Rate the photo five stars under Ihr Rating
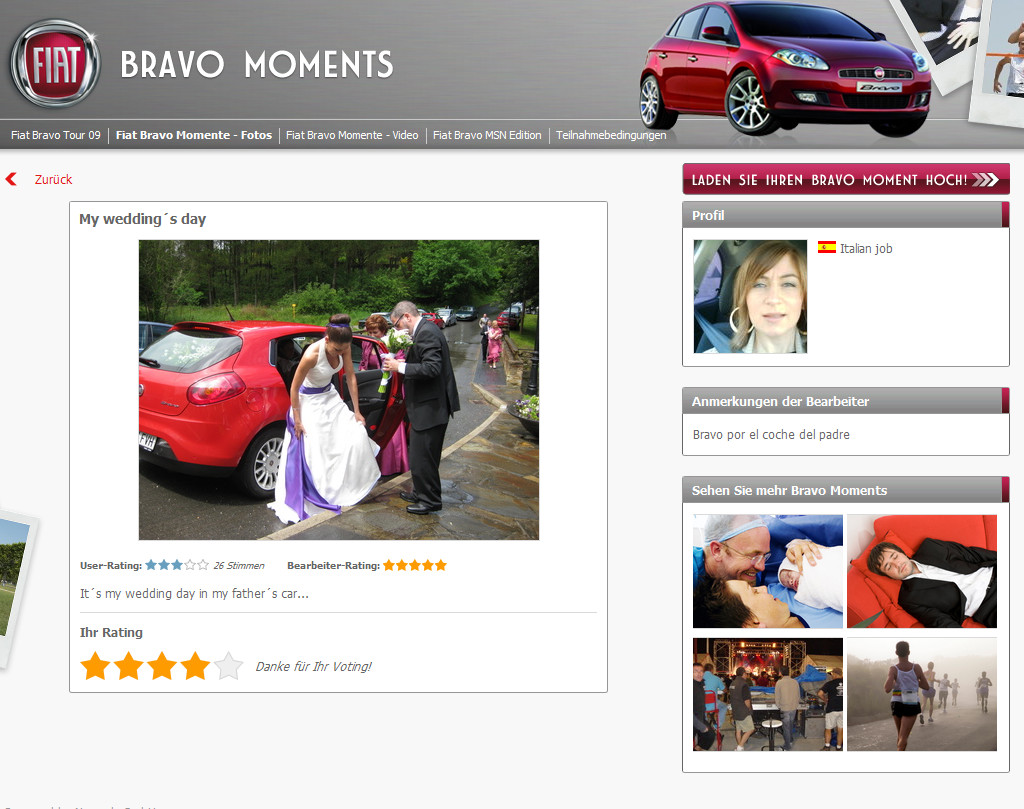 [x=229, y=666]
